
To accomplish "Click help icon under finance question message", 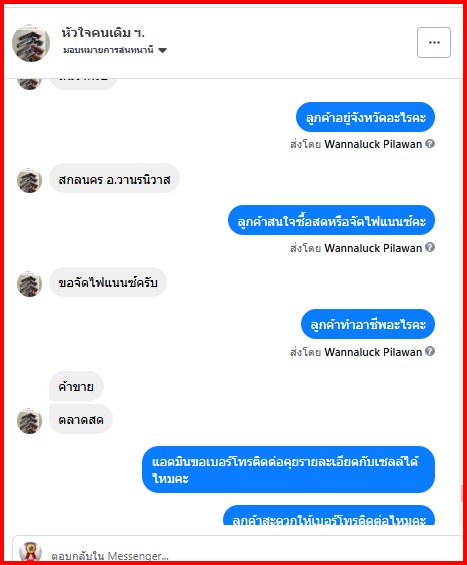I will [x=430, y=247].
